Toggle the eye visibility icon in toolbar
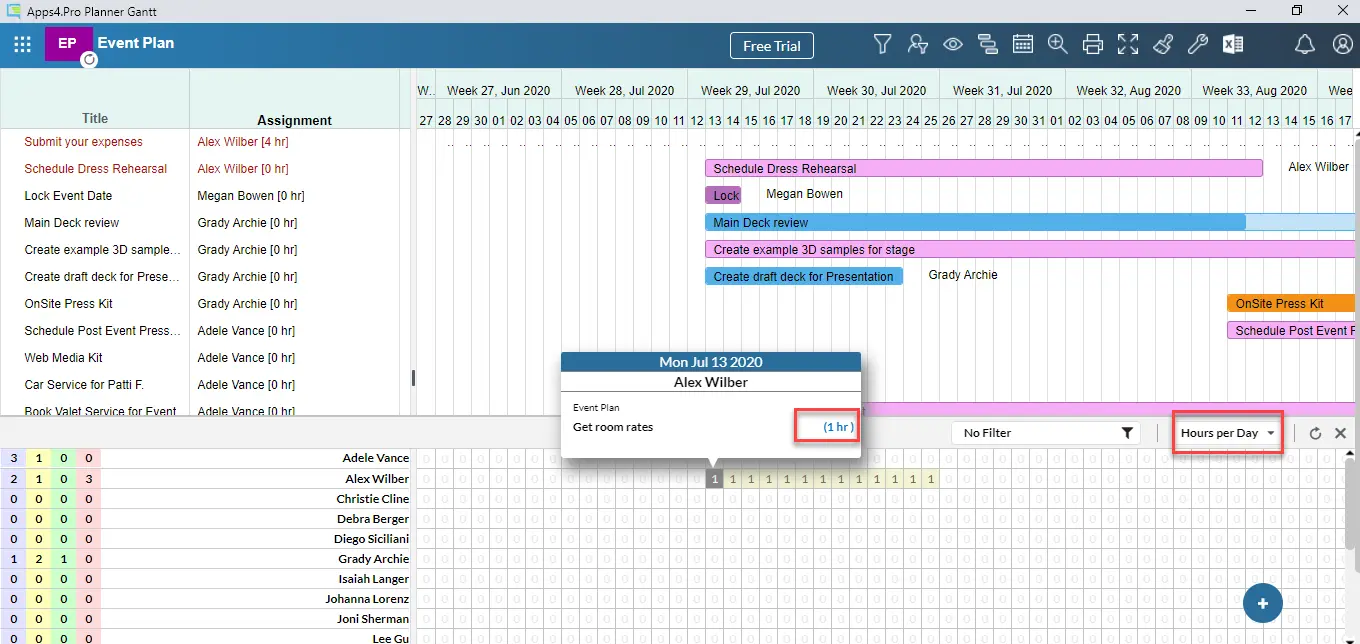Image resolution: width=1360 pixels, height=644 pixels. pyautogui.click(x=952, y=44)
